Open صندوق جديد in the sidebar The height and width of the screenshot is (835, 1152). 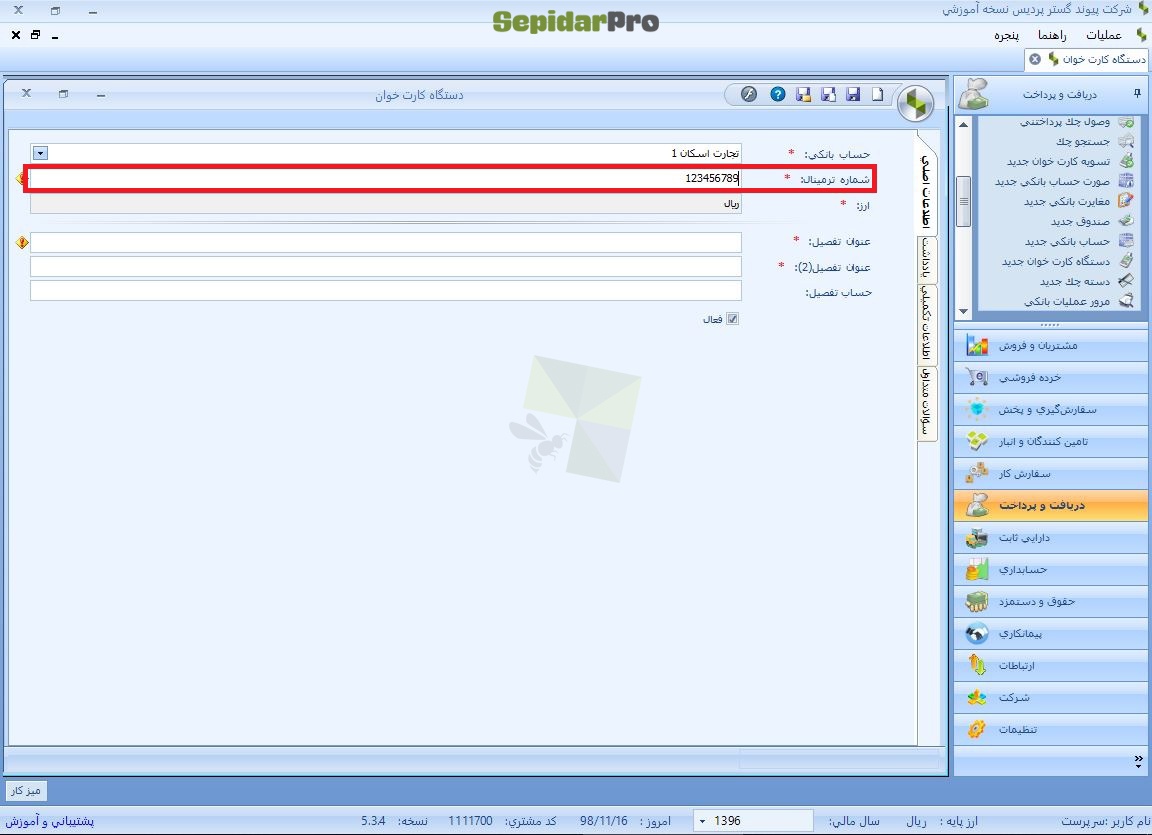(x=1091, y=221)
